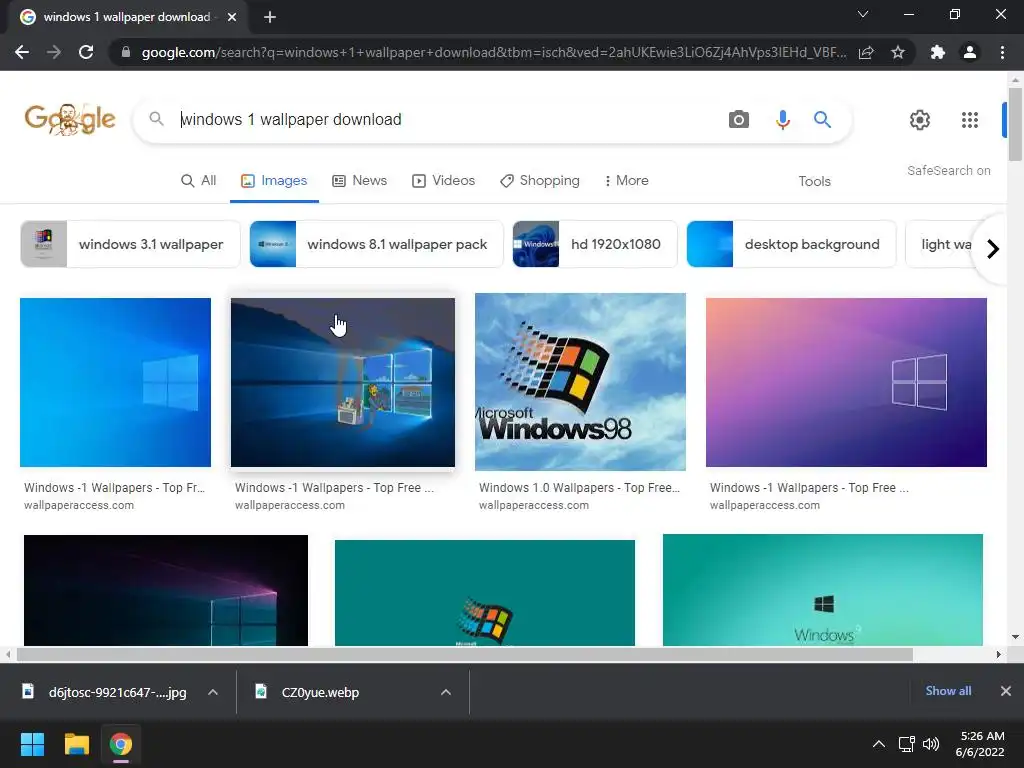Open the network status tray icon
The width and height of the screenshot is (1024, 768).
click(906, 744)
